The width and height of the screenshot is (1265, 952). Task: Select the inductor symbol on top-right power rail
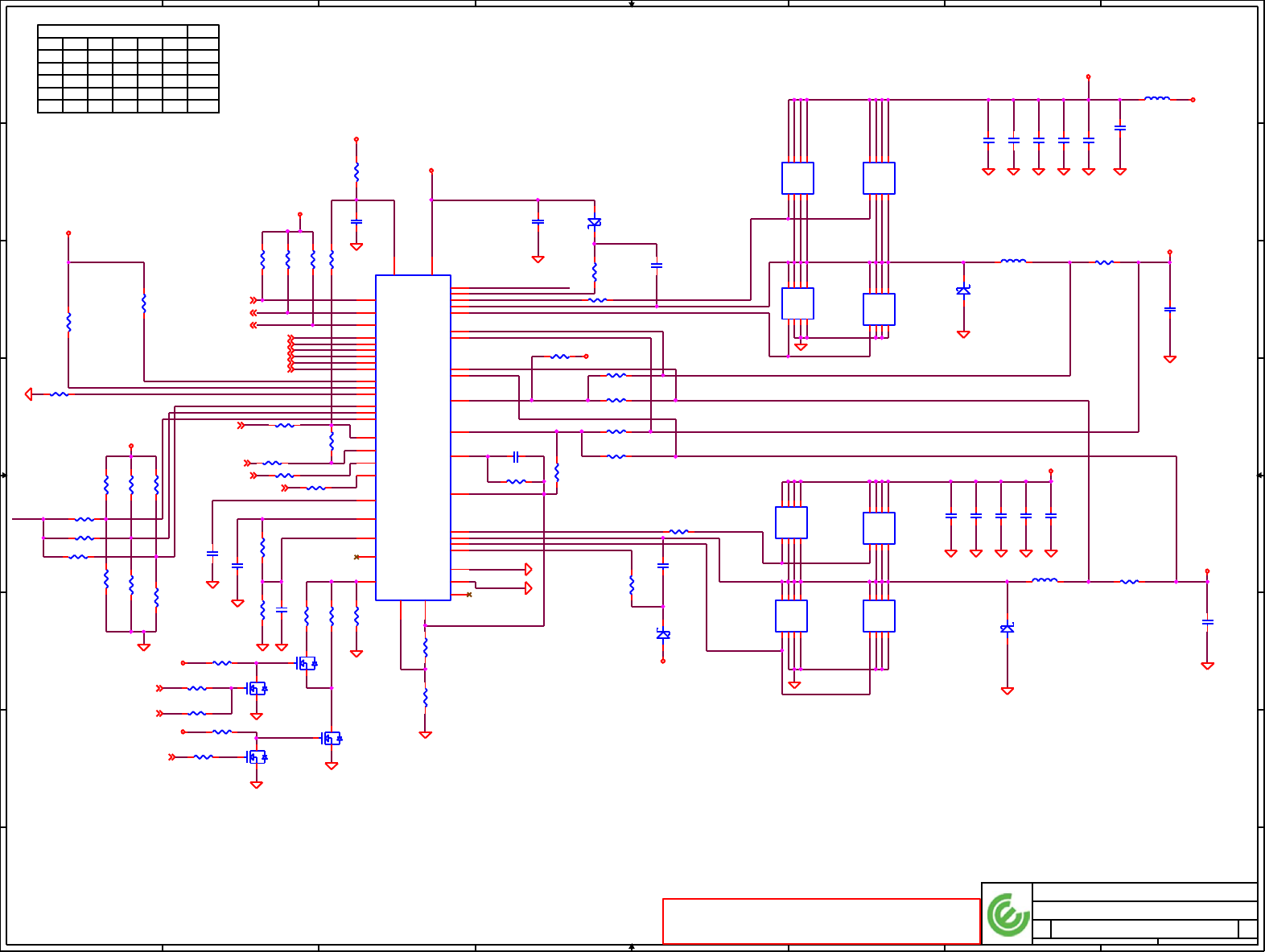(x=1157, y=99)
